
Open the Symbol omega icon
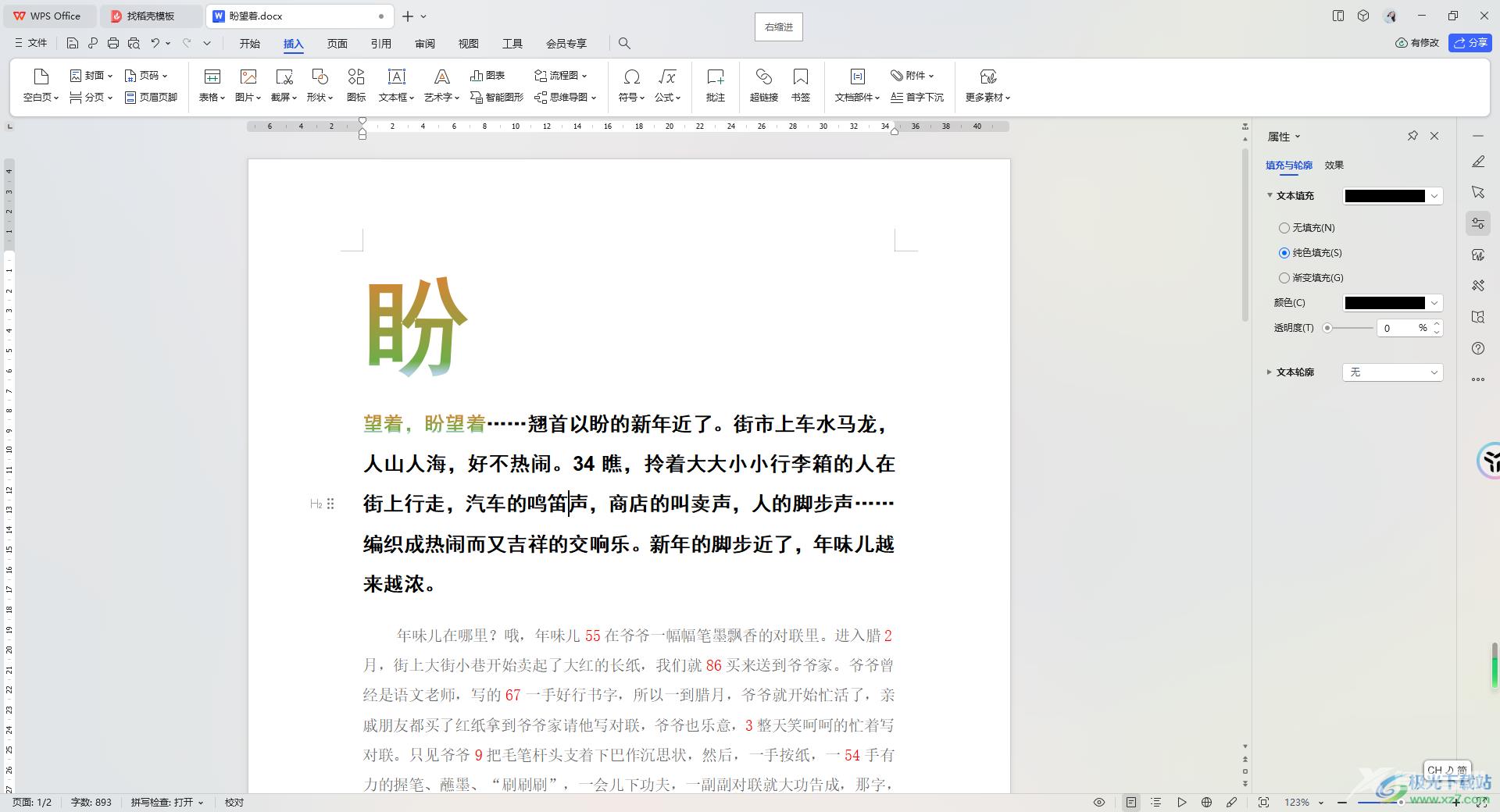pos(631,77)
